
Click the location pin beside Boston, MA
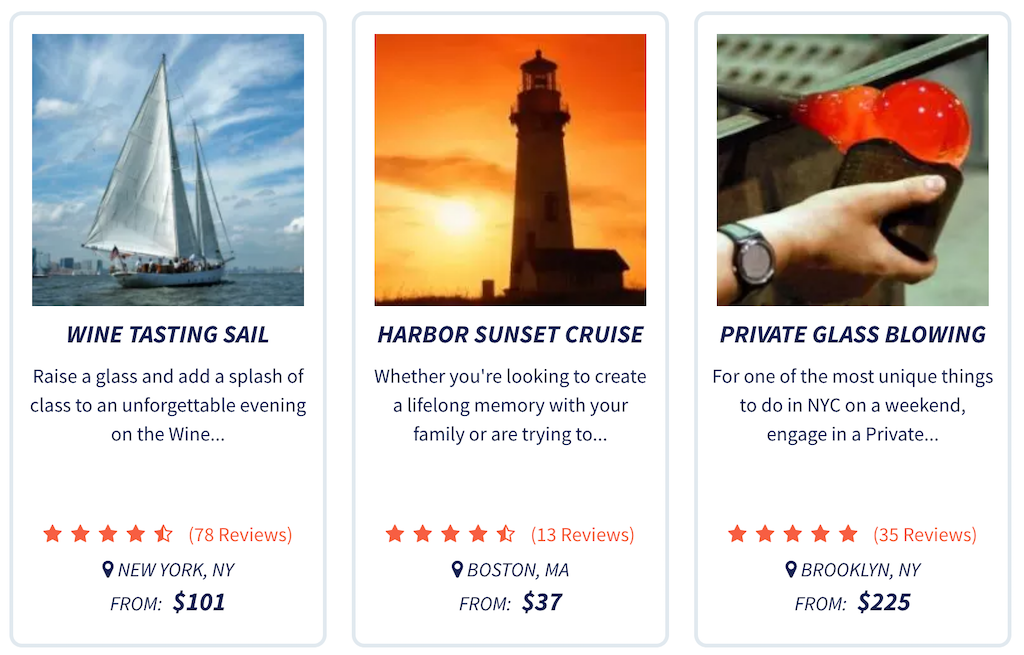coord(457,569)
